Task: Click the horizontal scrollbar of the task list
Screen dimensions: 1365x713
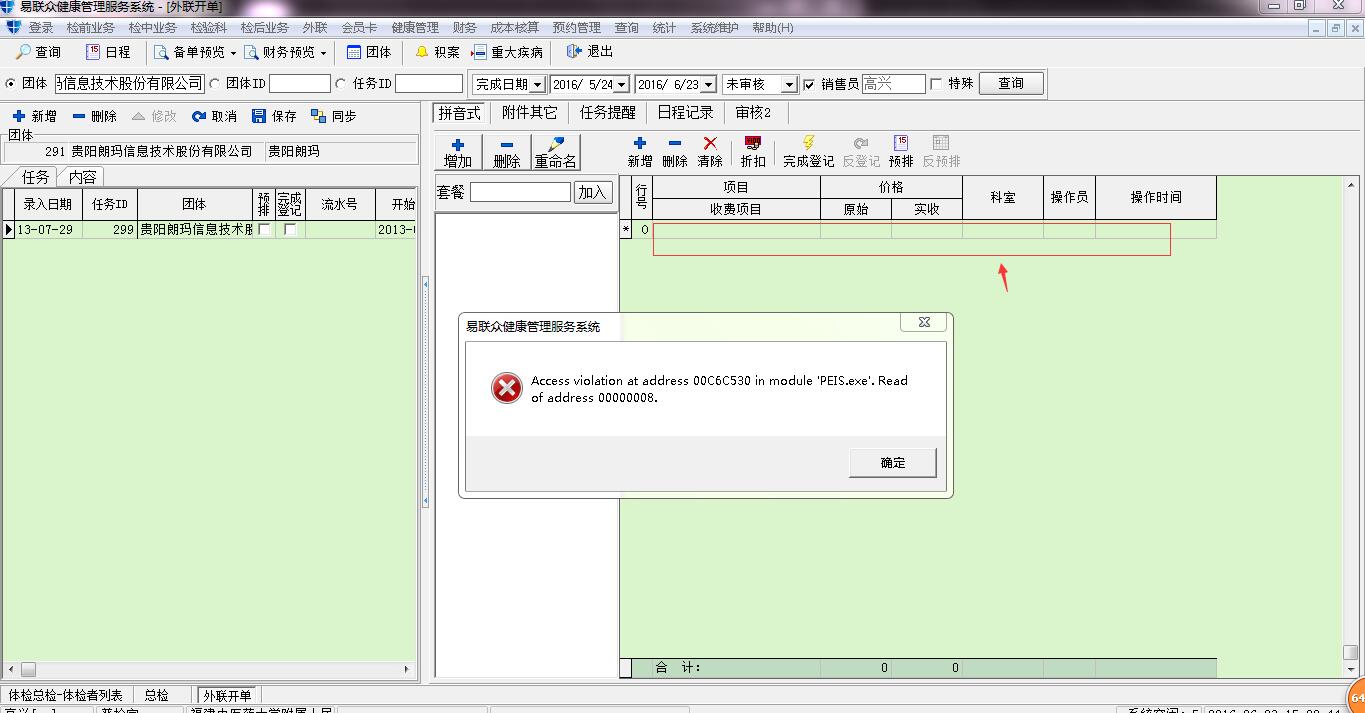Action: pyautogui.click(x=210, y=669)
